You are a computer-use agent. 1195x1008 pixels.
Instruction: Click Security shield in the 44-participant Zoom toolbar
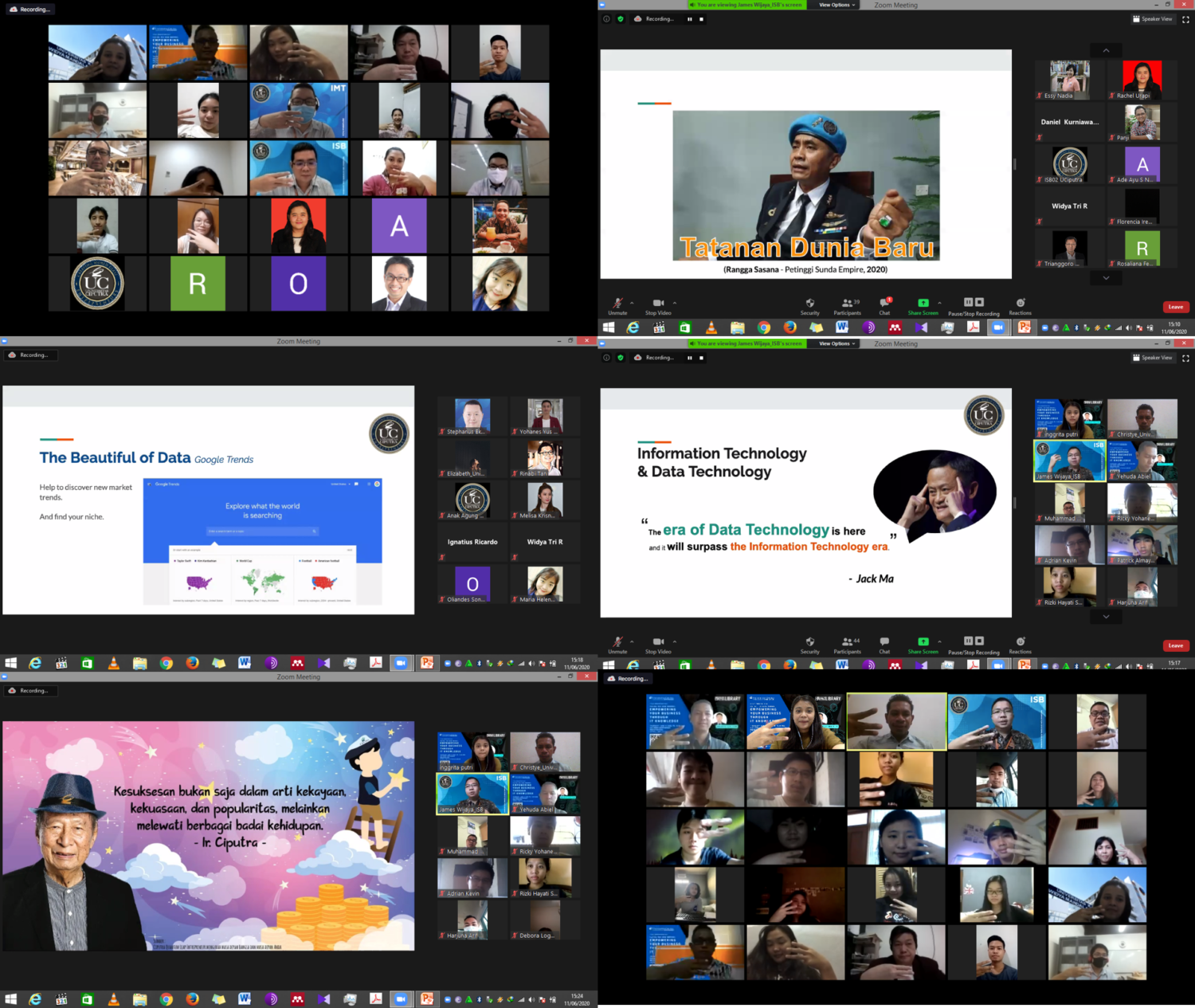809,642
